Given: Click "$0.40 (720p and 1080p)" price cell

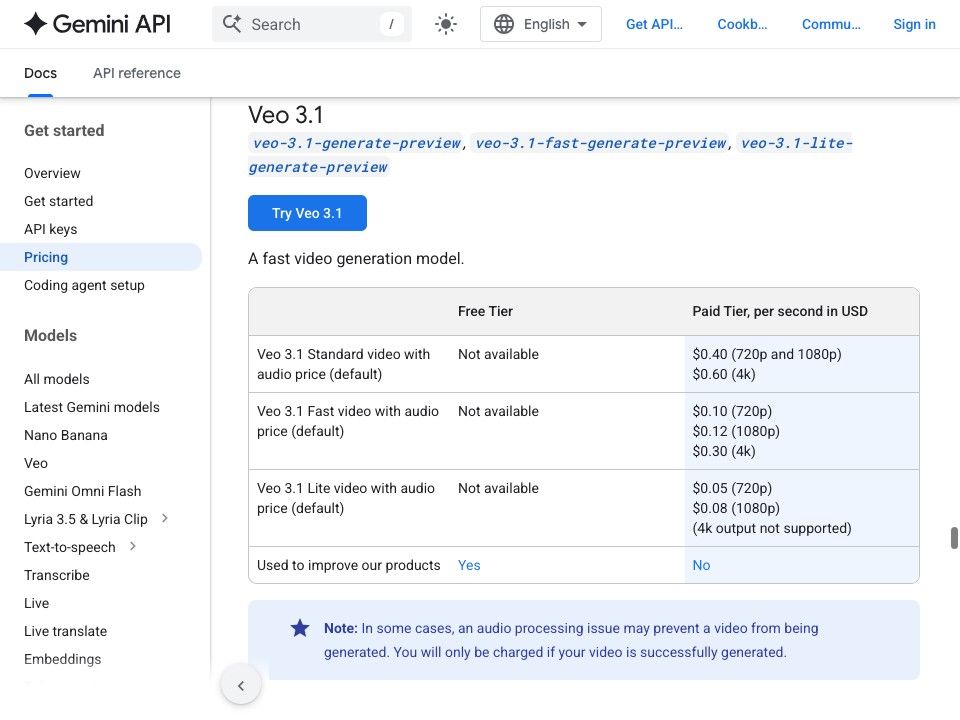Looking at the screenshot, I should pos(767,354).
